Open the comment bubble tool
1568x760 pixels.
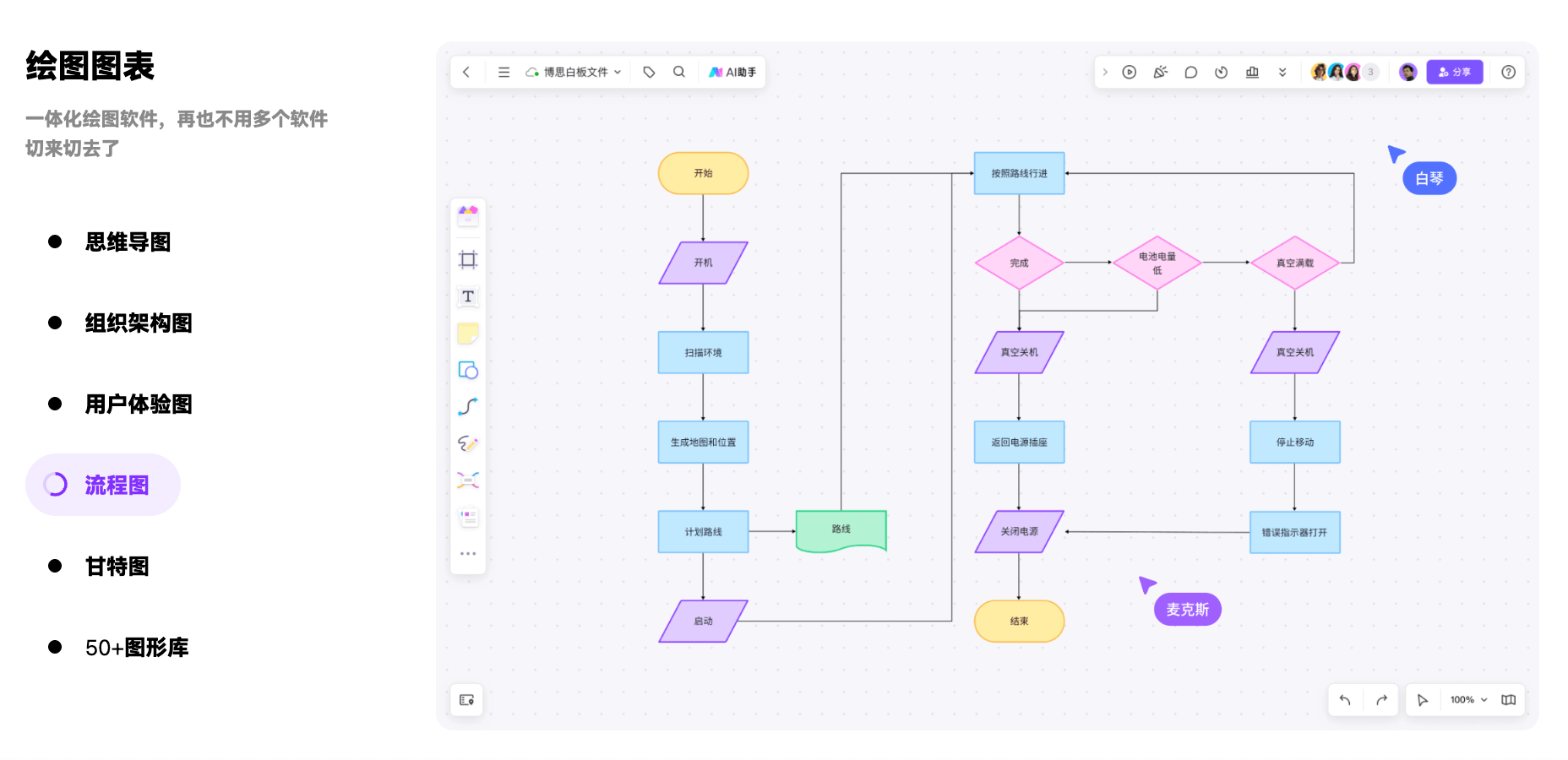click(x=1190, y=73)
